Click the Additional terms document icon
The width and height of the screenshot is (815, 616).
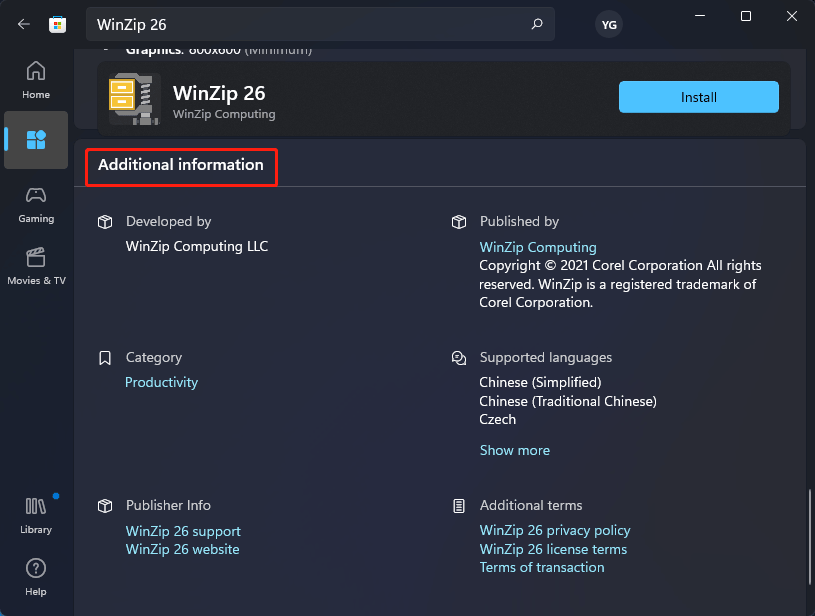point(459,506)
